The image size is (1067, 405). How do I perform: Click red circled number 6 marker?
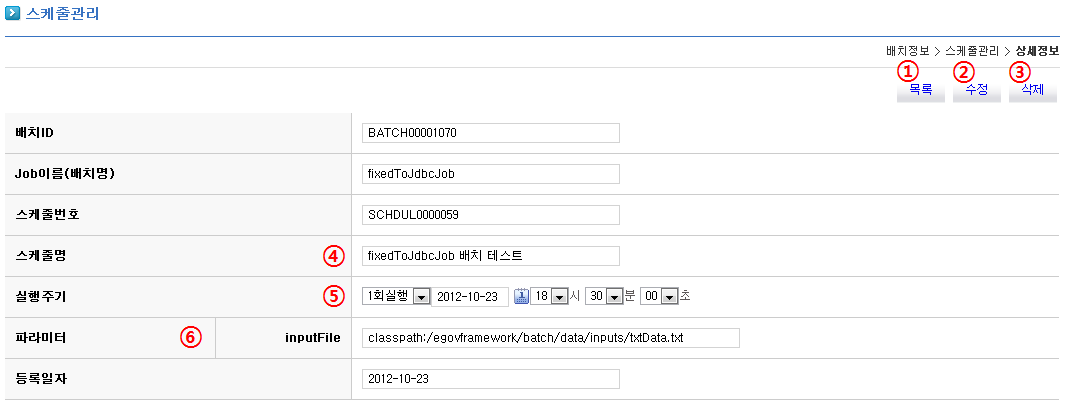(190, 337)
